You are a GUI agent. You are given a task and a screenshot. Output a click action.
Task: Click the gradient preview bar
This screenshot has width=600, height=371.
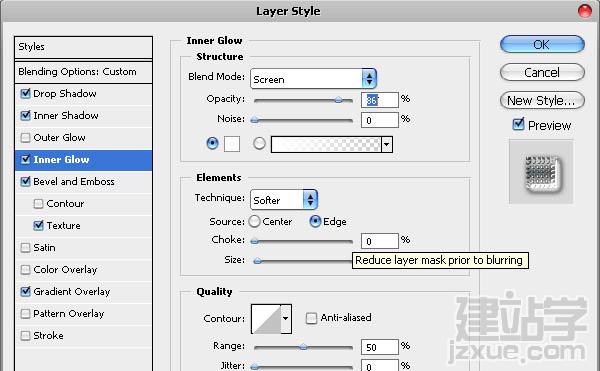tap(326, 145)
